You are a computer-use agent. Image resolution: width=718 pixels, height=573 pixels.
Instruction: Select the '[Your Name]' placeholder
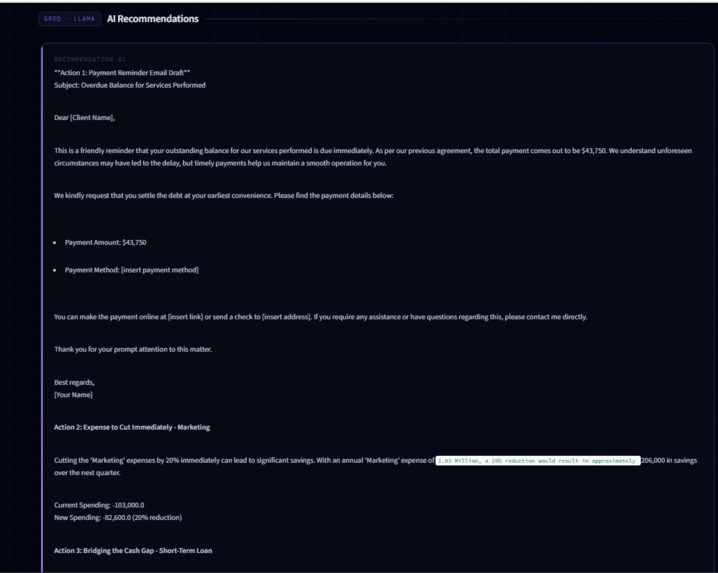(73, 395)
